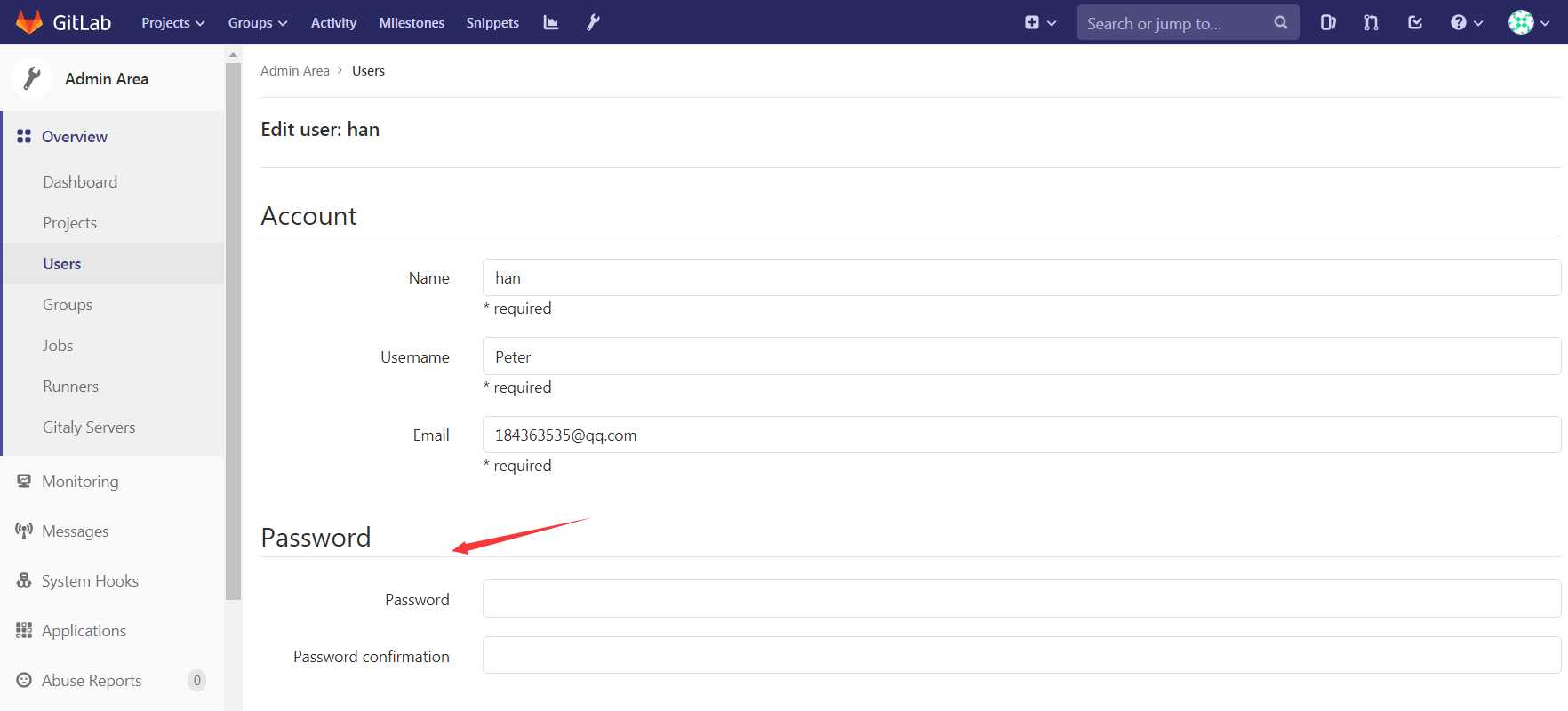The width and height of the screenshot is (1568, 711).
Task: Click the new item plus icon
Action: click(1031, 23)
